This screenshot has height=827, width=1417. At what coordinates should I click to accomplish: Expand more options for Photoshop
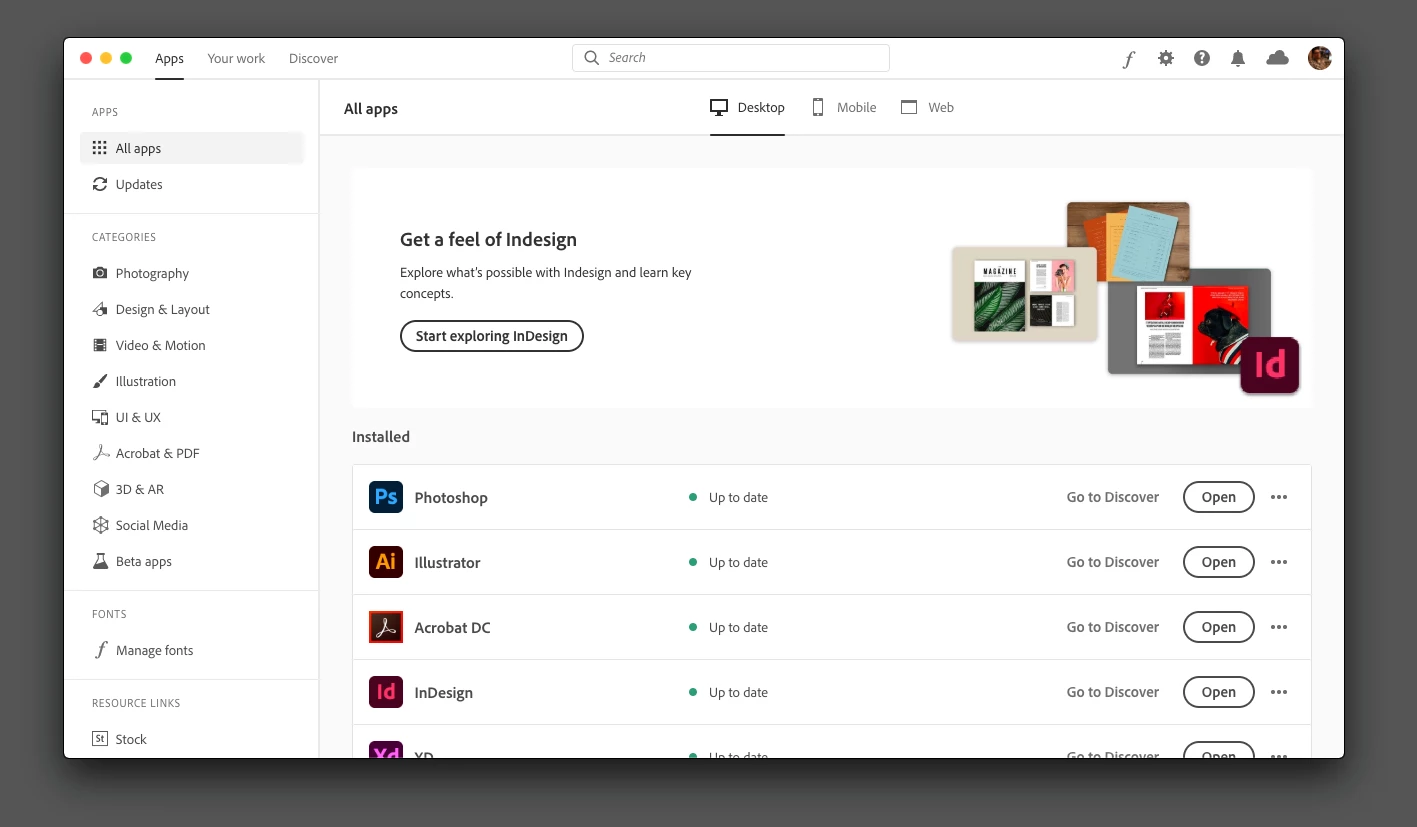point(1279,497)
